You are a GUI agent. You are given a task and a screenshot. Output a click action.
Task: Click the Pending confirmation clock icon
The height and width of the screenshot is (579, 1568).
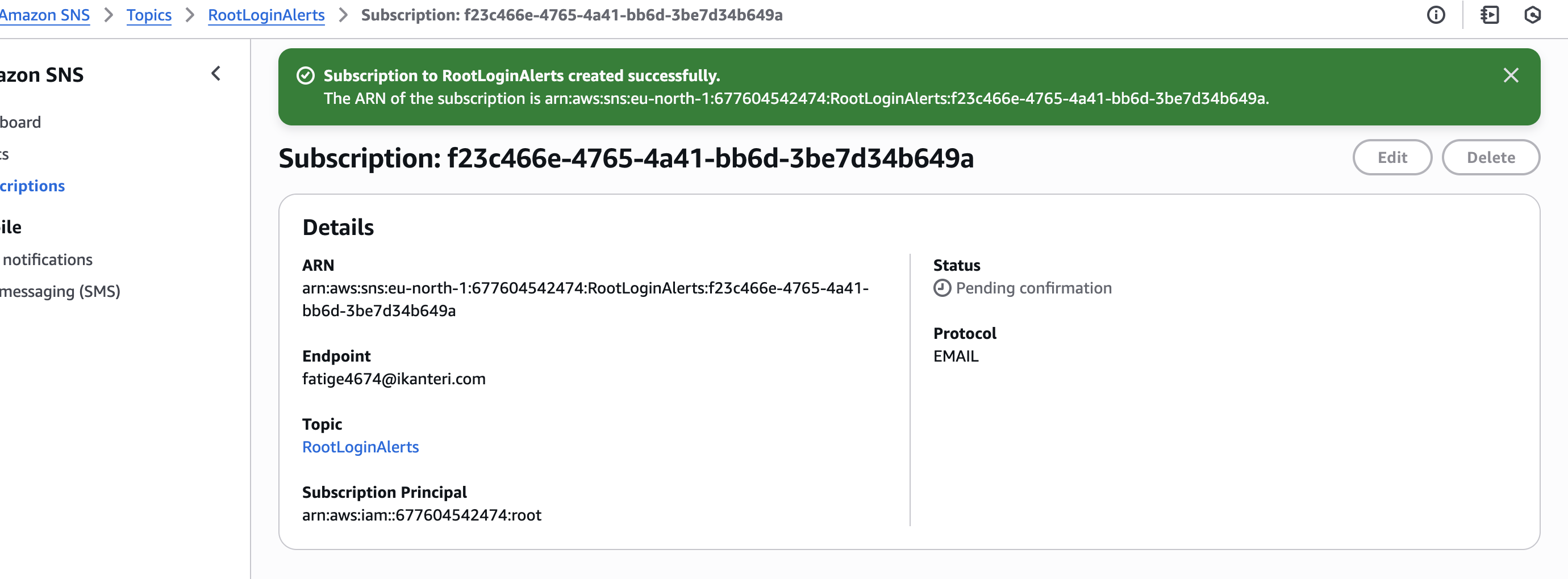tap(942, 288)
